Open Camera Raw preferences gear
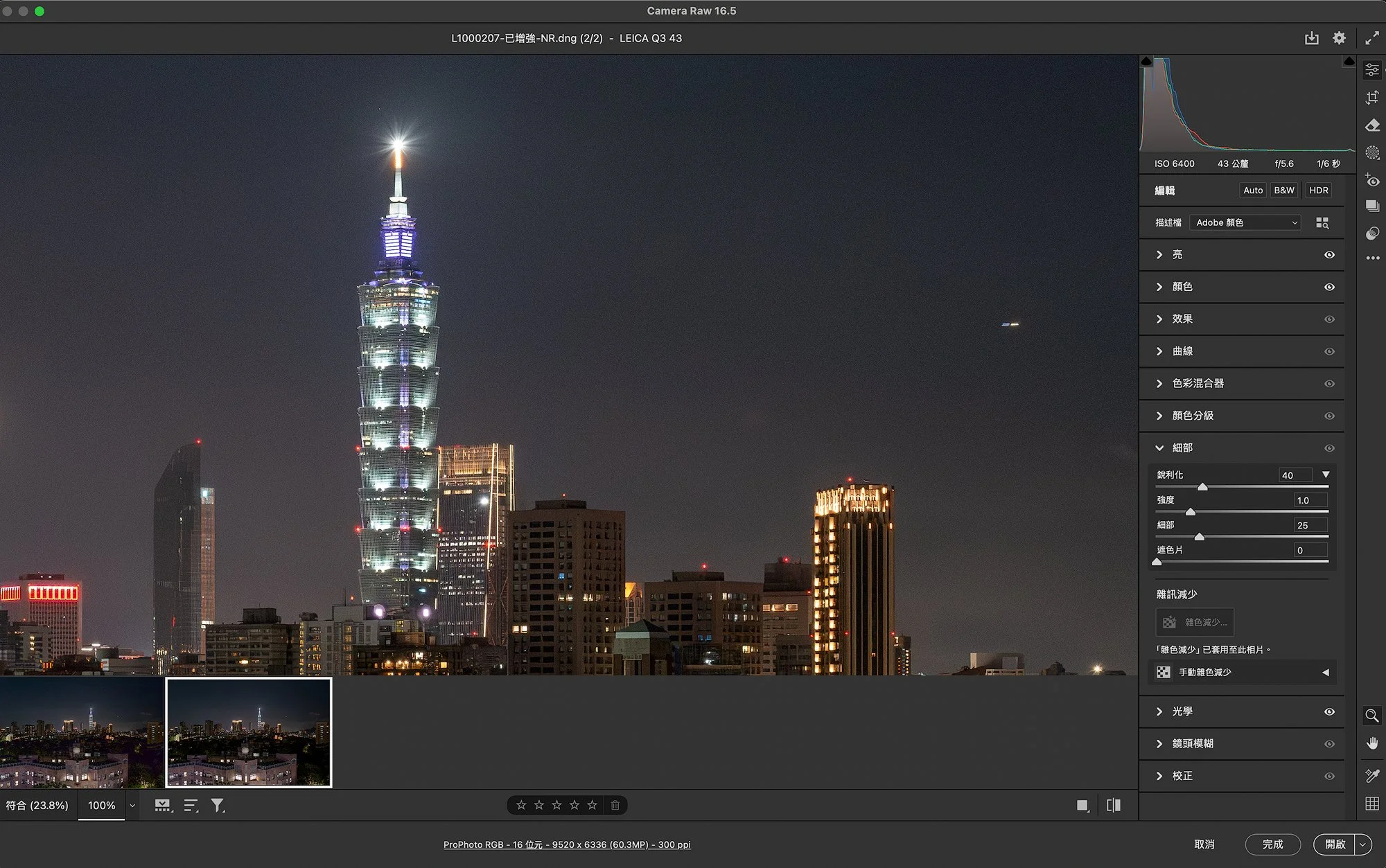1386x868 pixels. (1339, 38)
